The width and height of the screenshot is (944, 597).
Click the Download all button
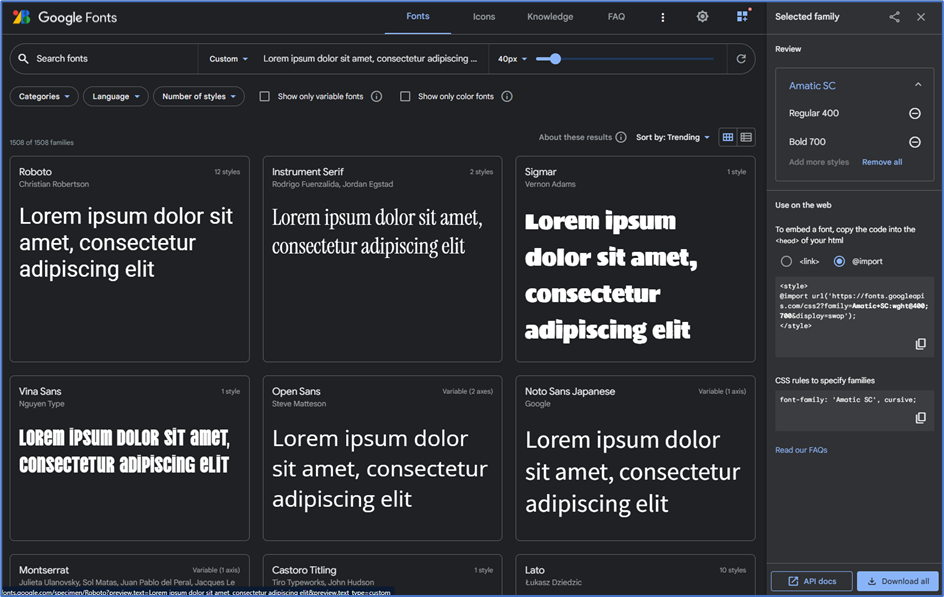pos(898,581)
